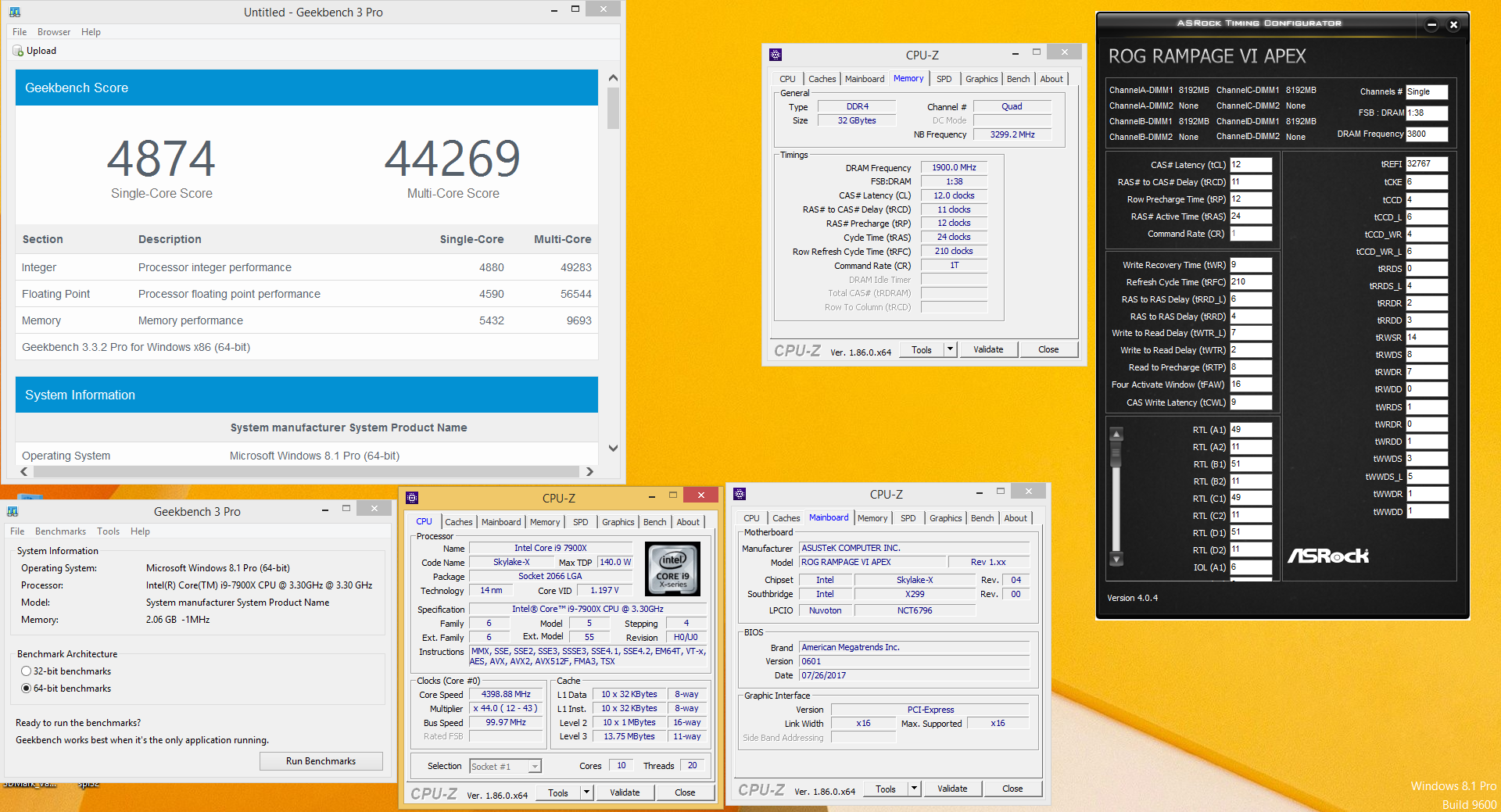Click DRAM Frequency field in ASRock Configurator
This screenshot has height=812, width=1501.
tap(1427, 134)
